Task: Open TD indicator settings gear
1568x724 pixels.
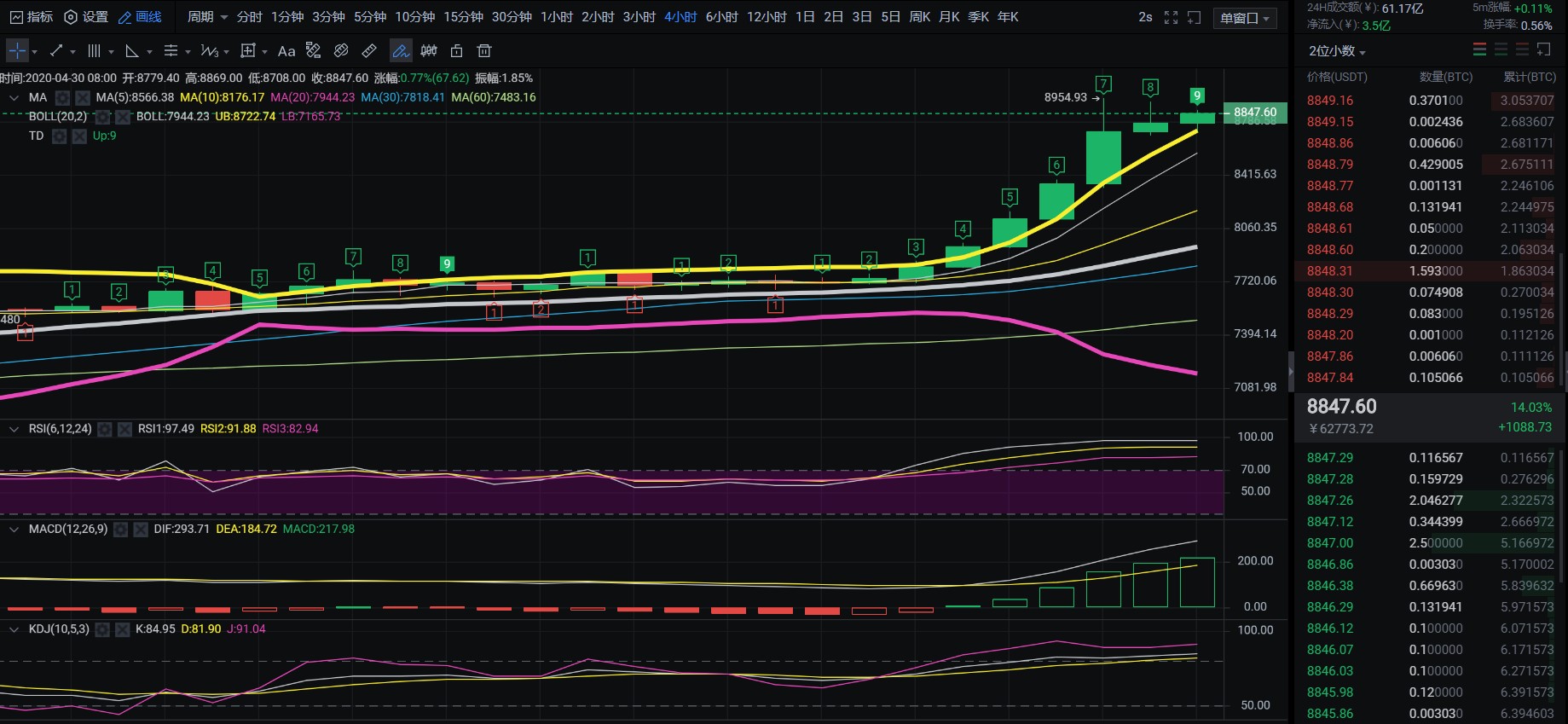Action: click(x=59, y=136)
